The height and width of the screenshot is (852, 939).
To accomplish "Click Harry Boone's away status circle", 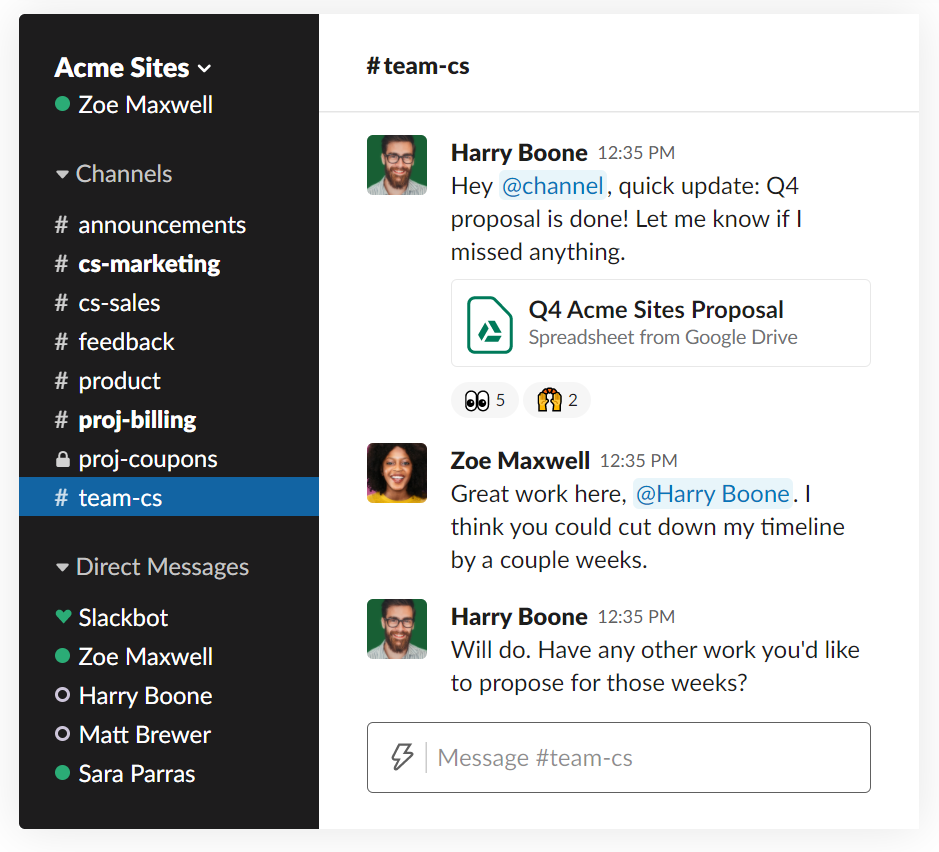I will coord(62,695).
